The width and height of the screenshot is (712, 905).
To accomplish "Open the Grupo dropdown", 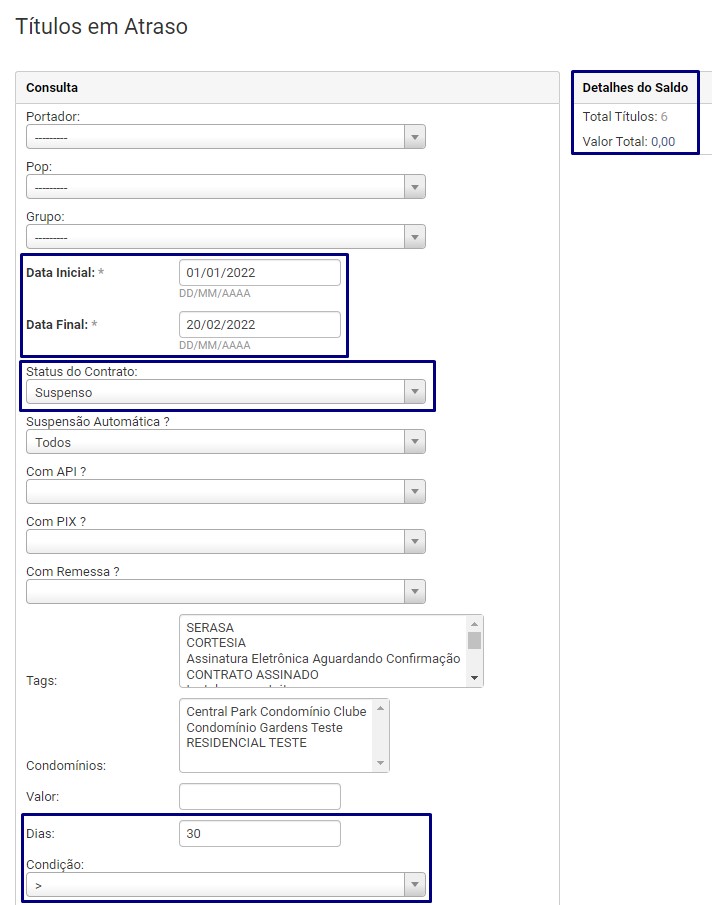I will [x=225, y=237].
